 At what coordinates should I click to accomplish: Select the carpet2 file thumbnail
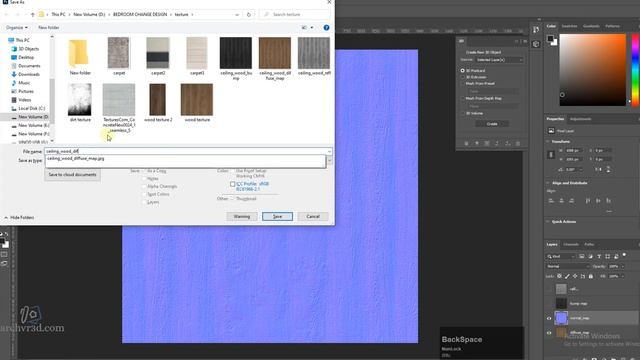(158, 56)
